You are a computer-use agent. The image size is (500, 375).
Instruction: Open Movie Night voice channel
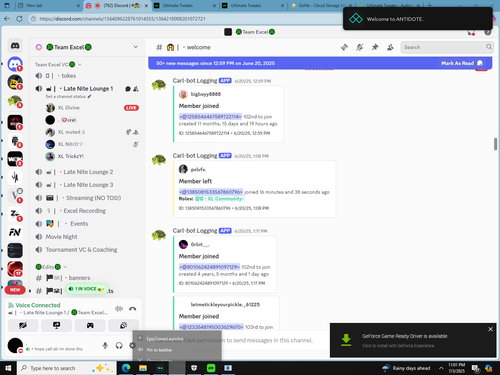pyautogui.click(x=87, y=237)
